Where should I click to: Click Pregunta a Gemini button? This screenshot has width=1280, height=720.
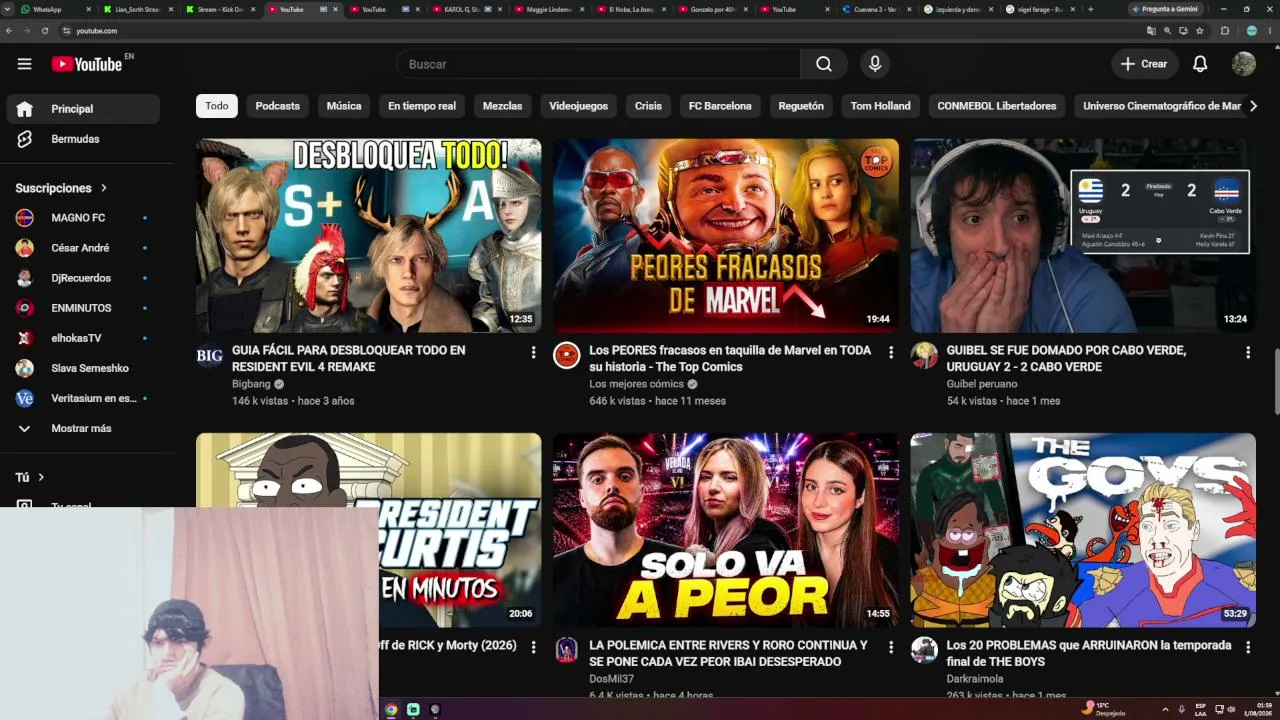tap(1164, 9)
